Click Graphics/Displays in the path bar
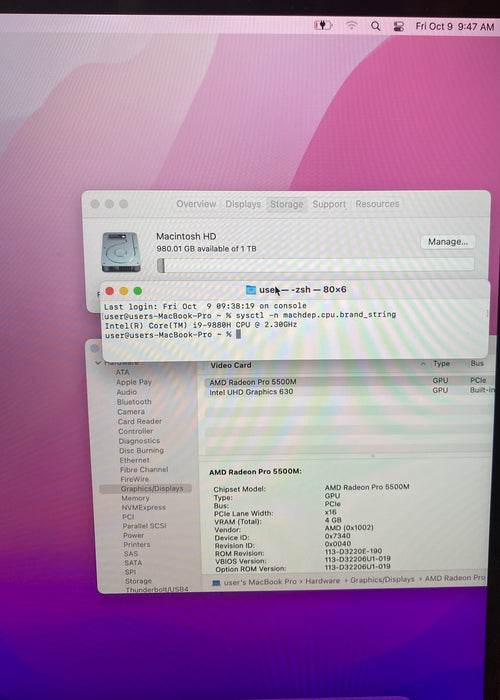 (x=382, y=580)
